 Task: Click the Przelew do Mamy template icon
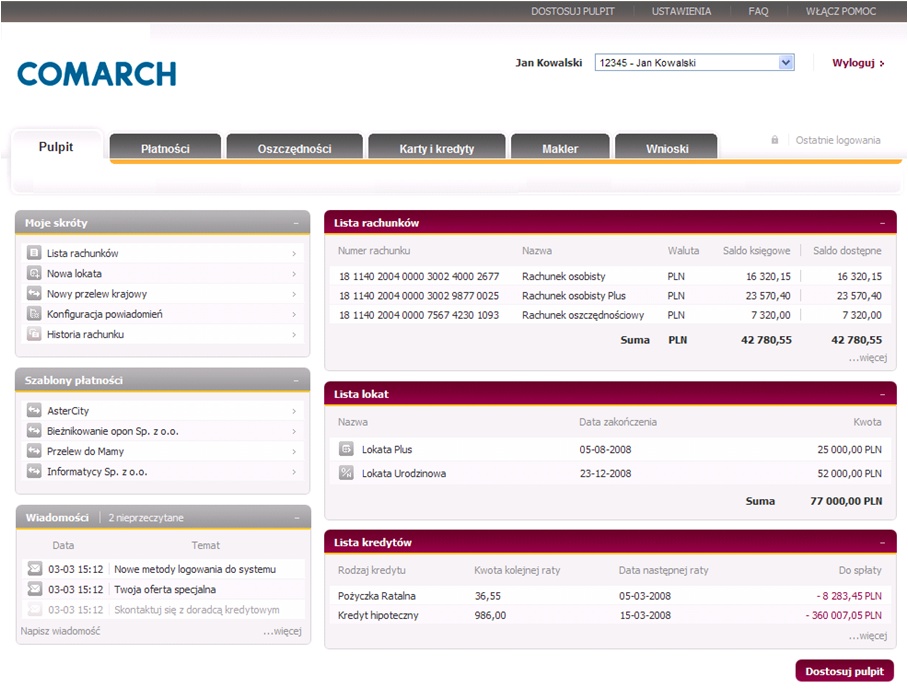coord(34,451)
